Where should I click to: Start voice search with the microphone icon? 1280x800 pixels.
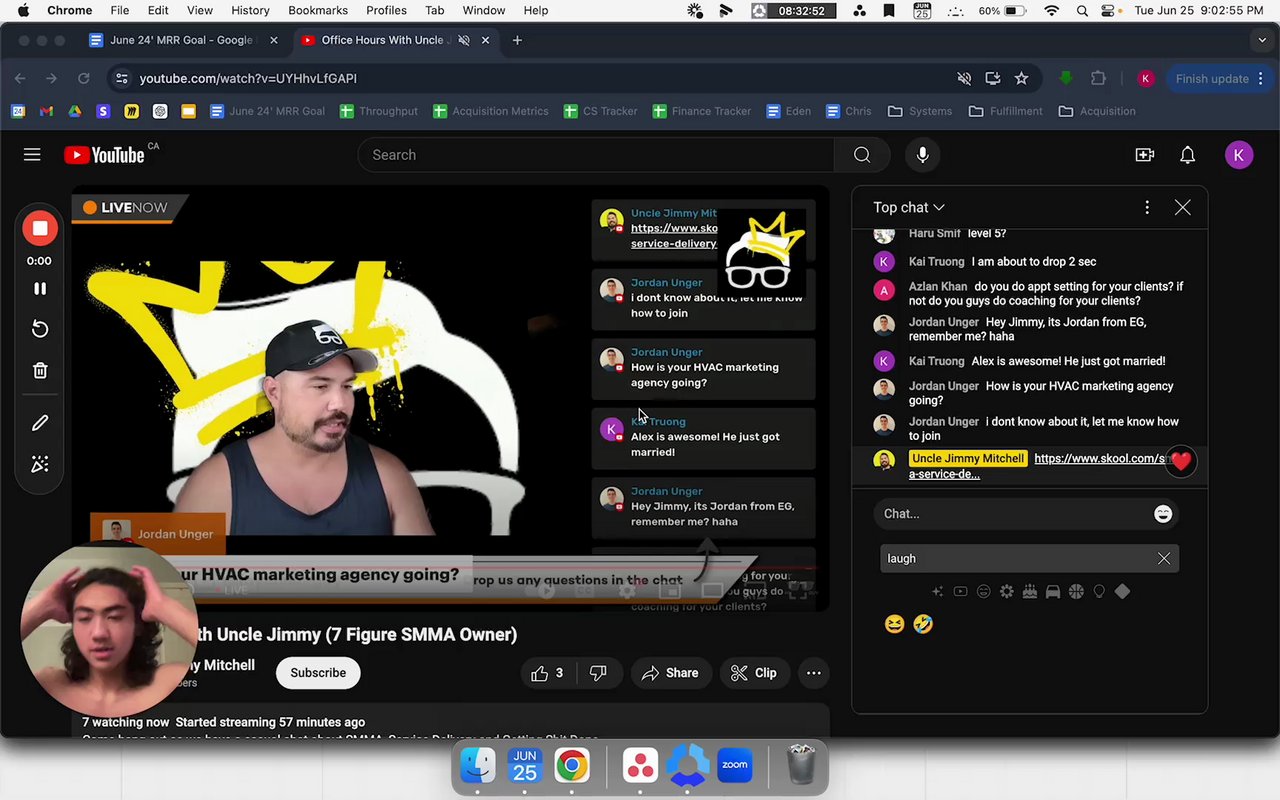pyautogui.click(x=922, y=155)
